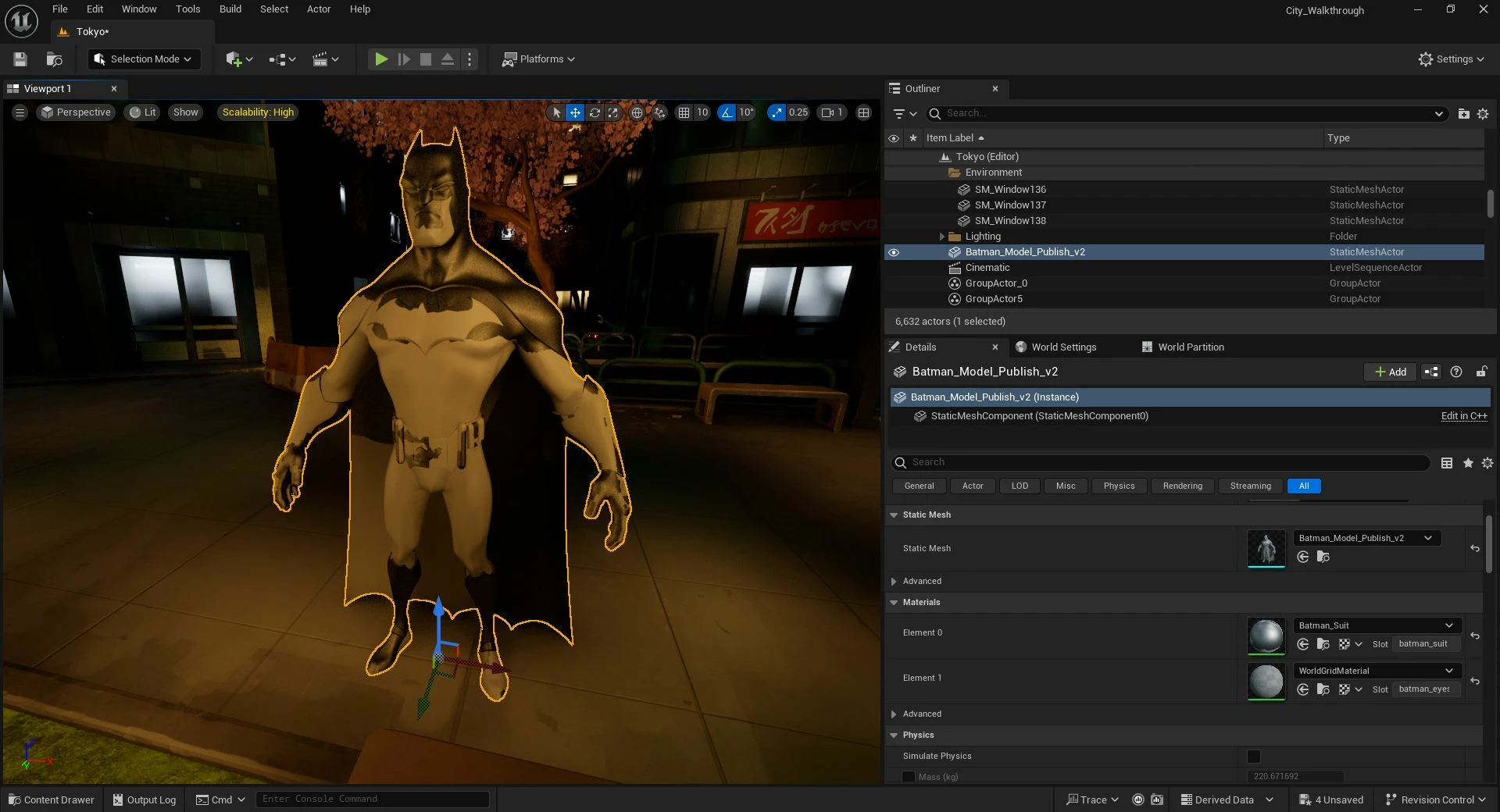Collapse the Static Mesh section

coord(894,515)
